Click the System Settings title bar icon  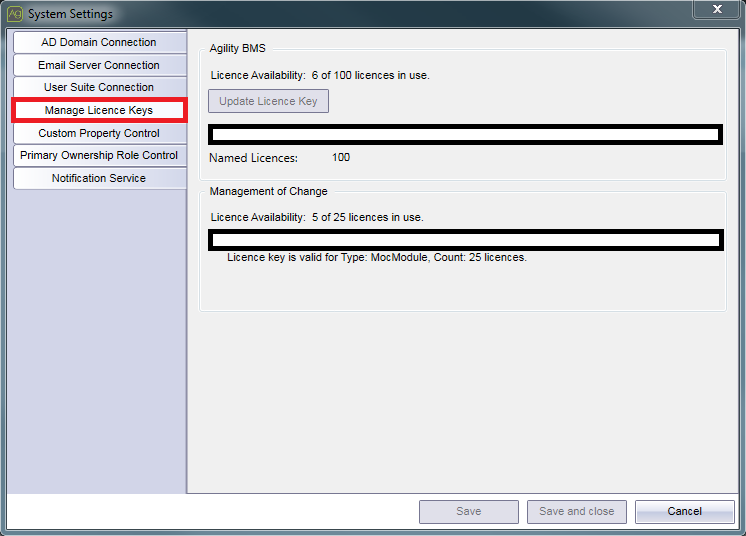[x=15, y=14]
